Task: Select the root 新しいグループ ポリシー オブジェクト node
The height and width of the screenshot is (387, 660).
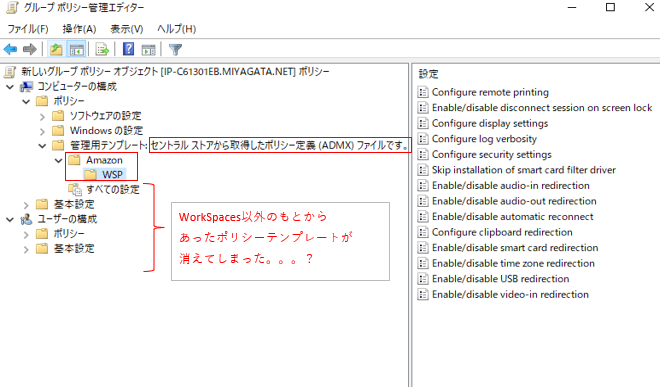Action: coord(175,72)
